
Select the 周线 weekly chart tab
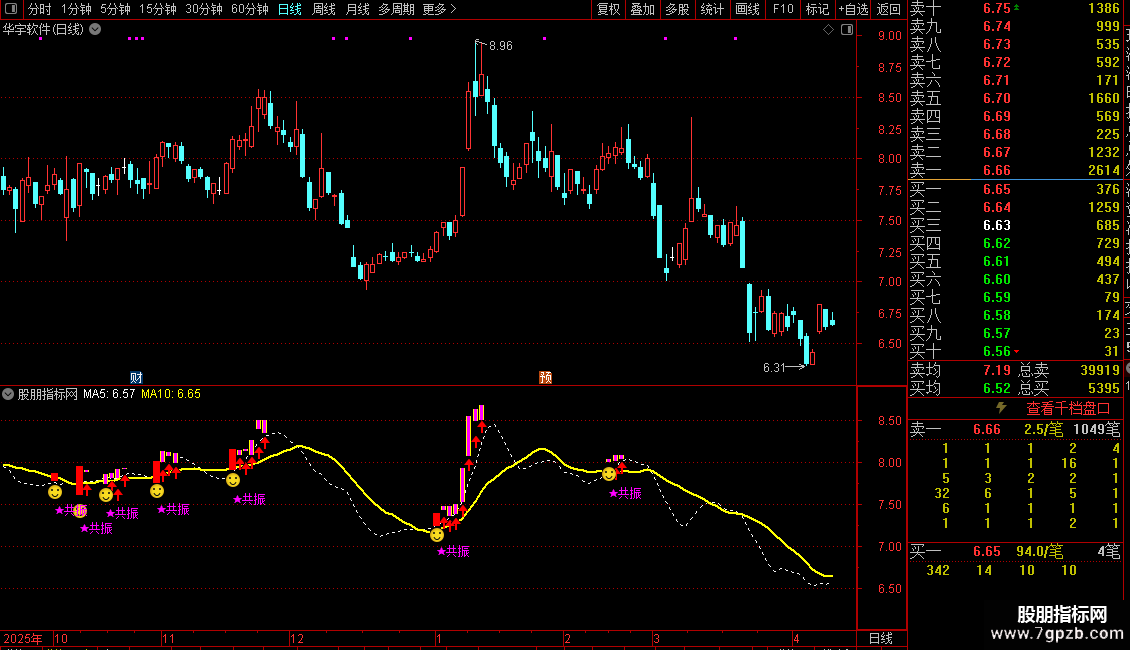pos(324,9)
